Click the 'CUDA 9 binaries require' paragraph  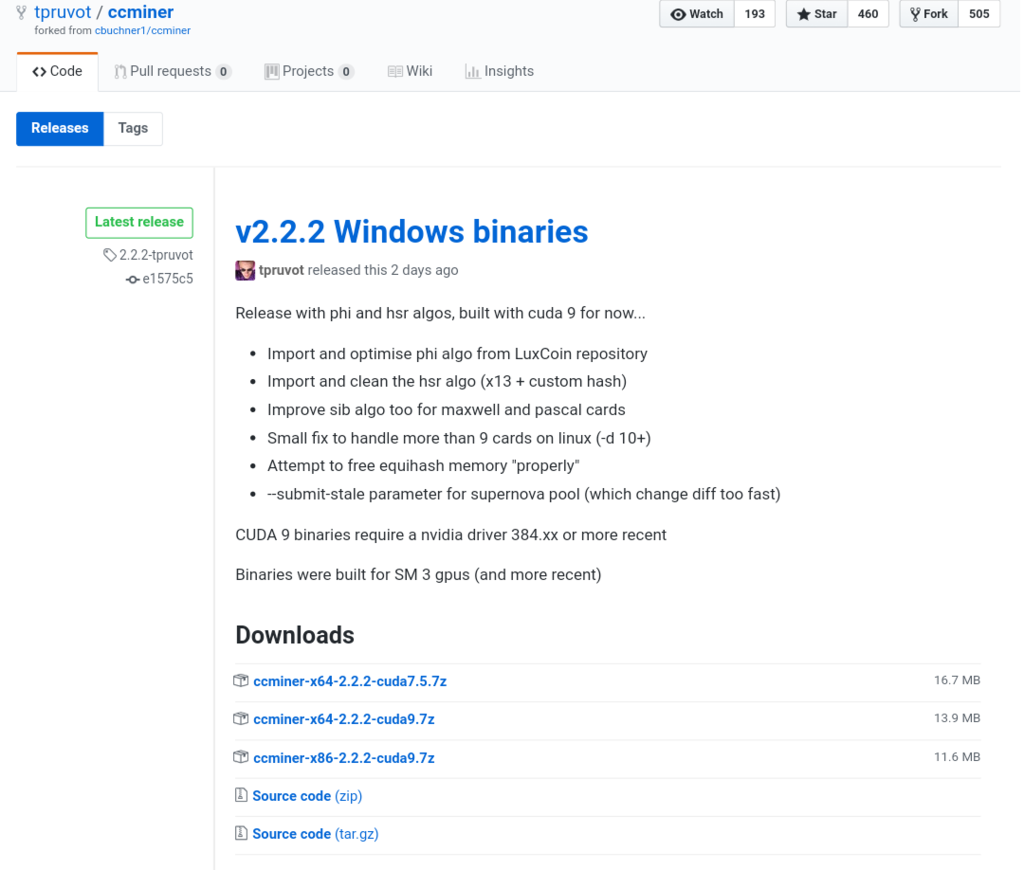pos(451,534)
